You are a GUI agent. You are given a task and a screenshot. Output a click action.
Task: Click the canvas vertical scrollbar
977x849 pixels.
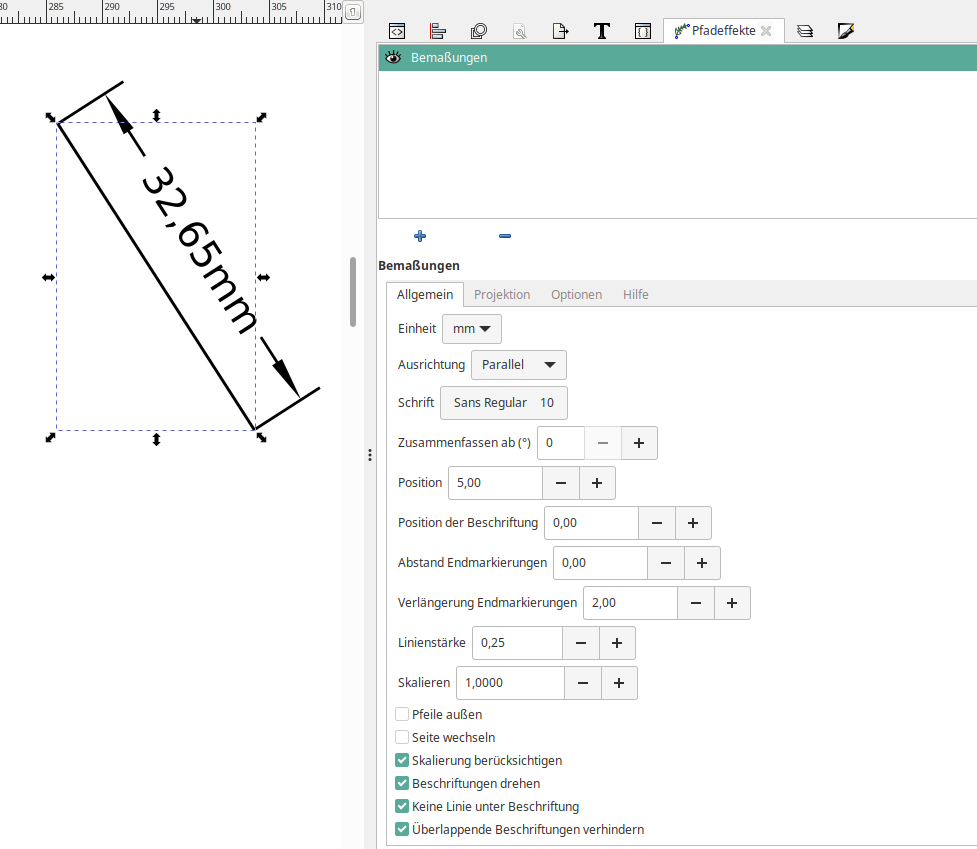tap(353, 292)
